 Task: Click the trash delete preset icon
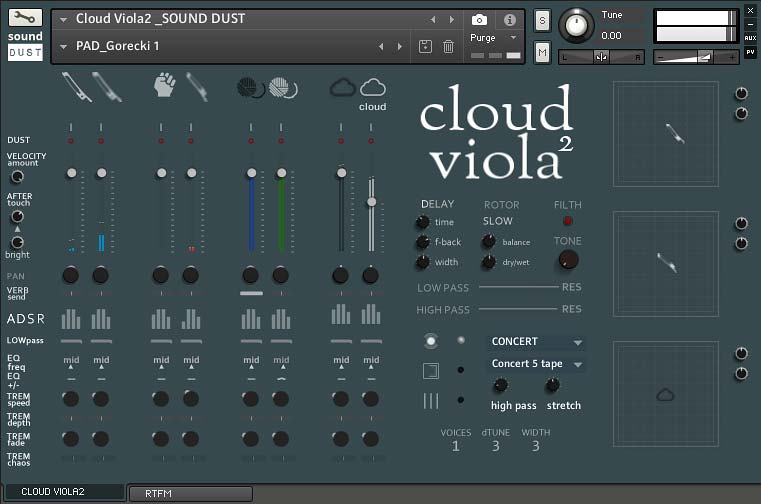pyautogui.click(x=449, y=46)
